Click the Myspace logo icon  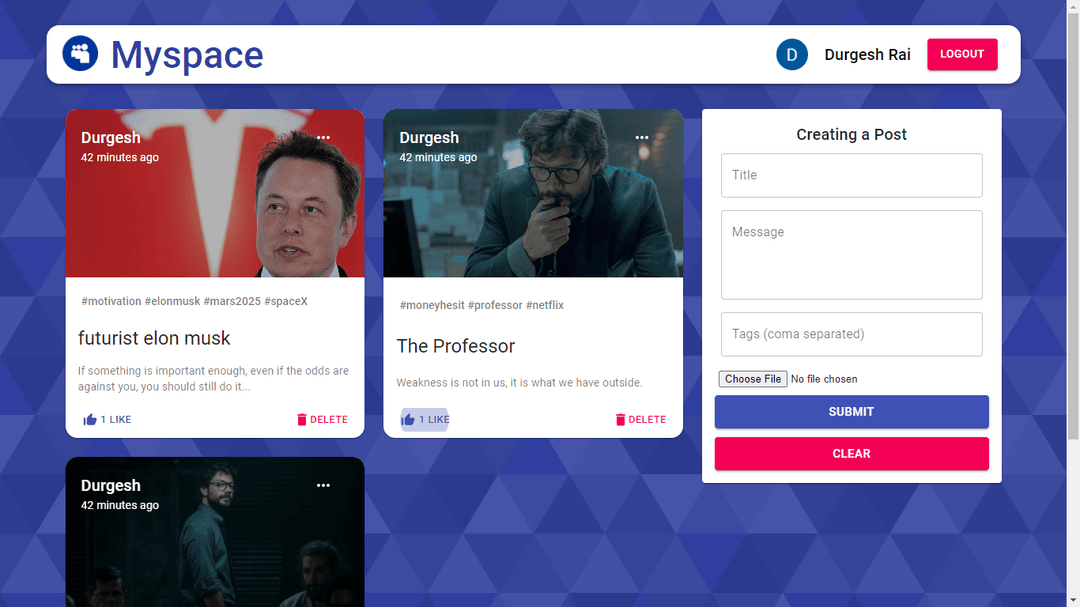(80, 54)
